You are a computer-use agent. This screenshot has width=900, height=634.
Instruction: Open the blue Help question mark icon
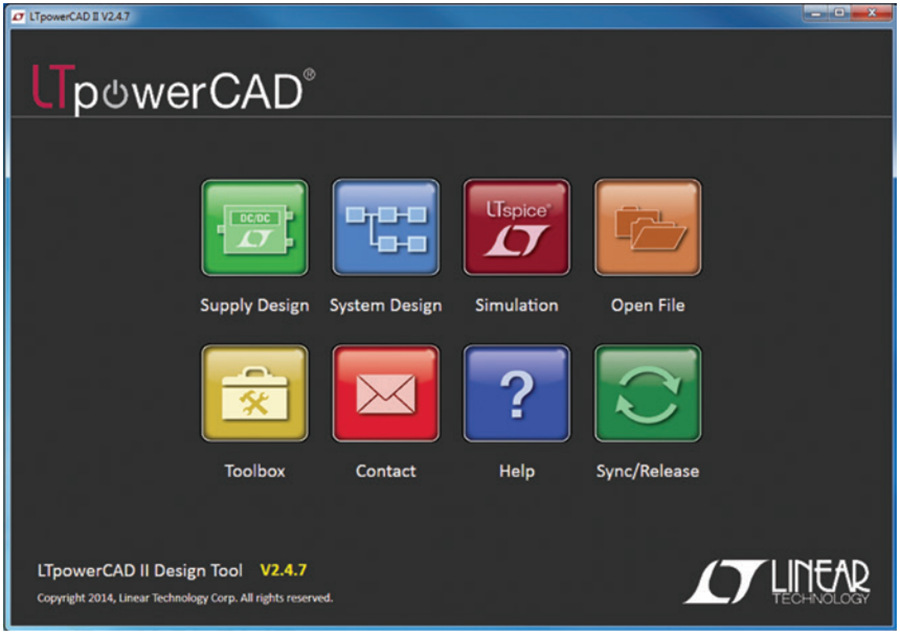[516, 393]
